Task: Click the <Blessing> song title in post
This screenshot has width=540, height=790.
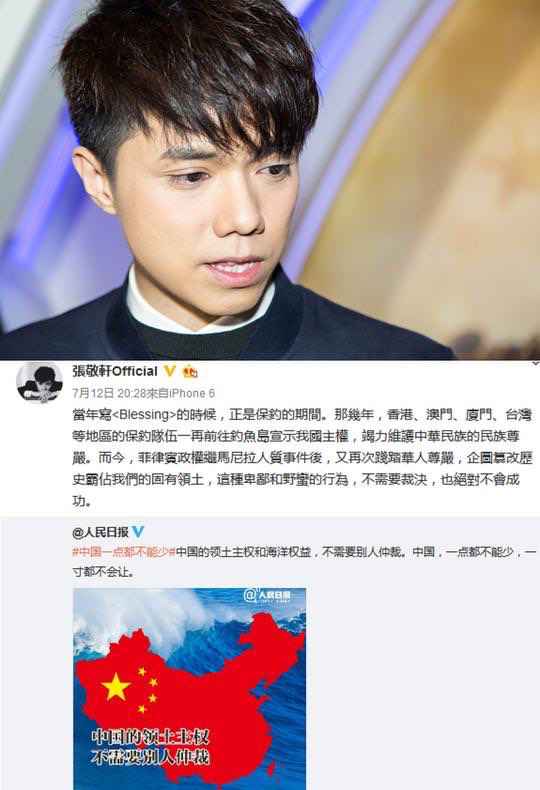Action: (143, 415)
